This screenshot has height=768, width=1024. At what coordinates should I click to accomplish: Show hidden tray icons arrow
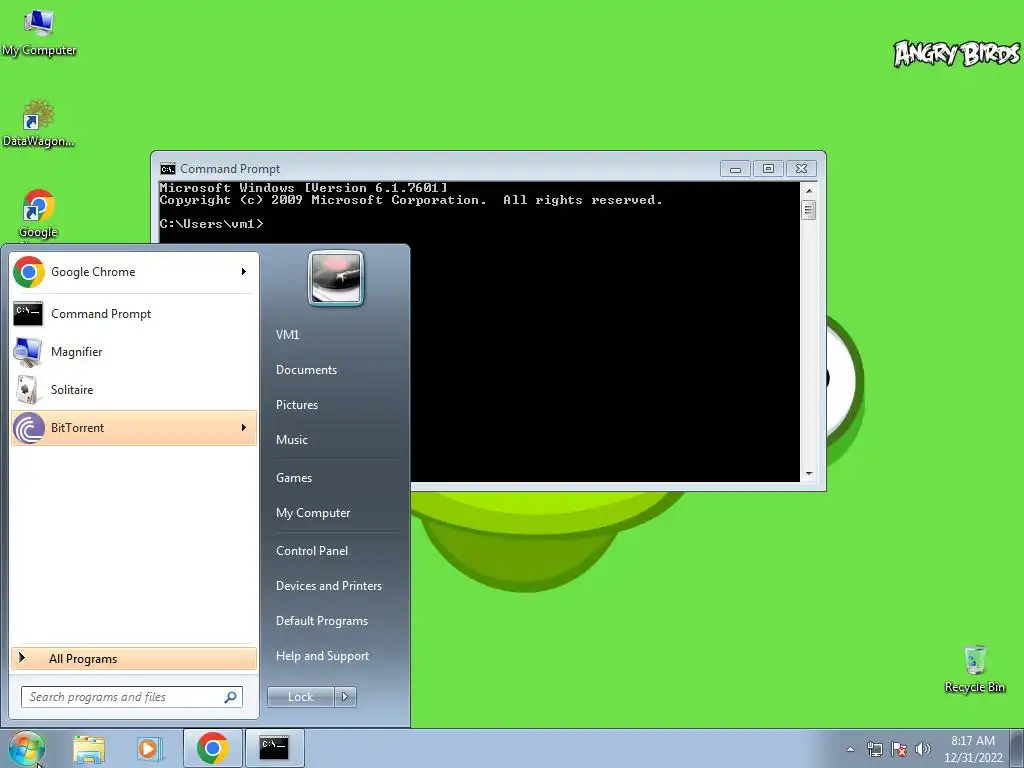[x=850, y=749]
